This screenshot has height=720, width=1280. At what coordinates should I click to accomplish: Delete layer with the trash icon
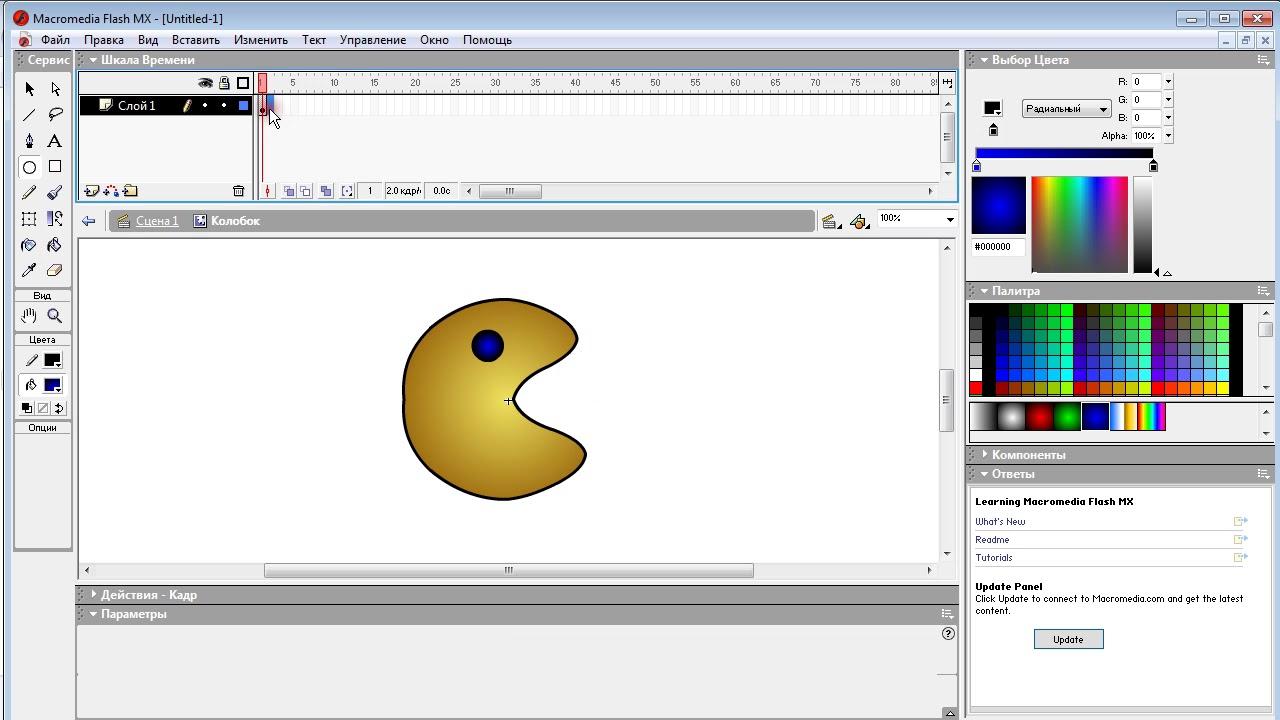(x=238, y=191)
